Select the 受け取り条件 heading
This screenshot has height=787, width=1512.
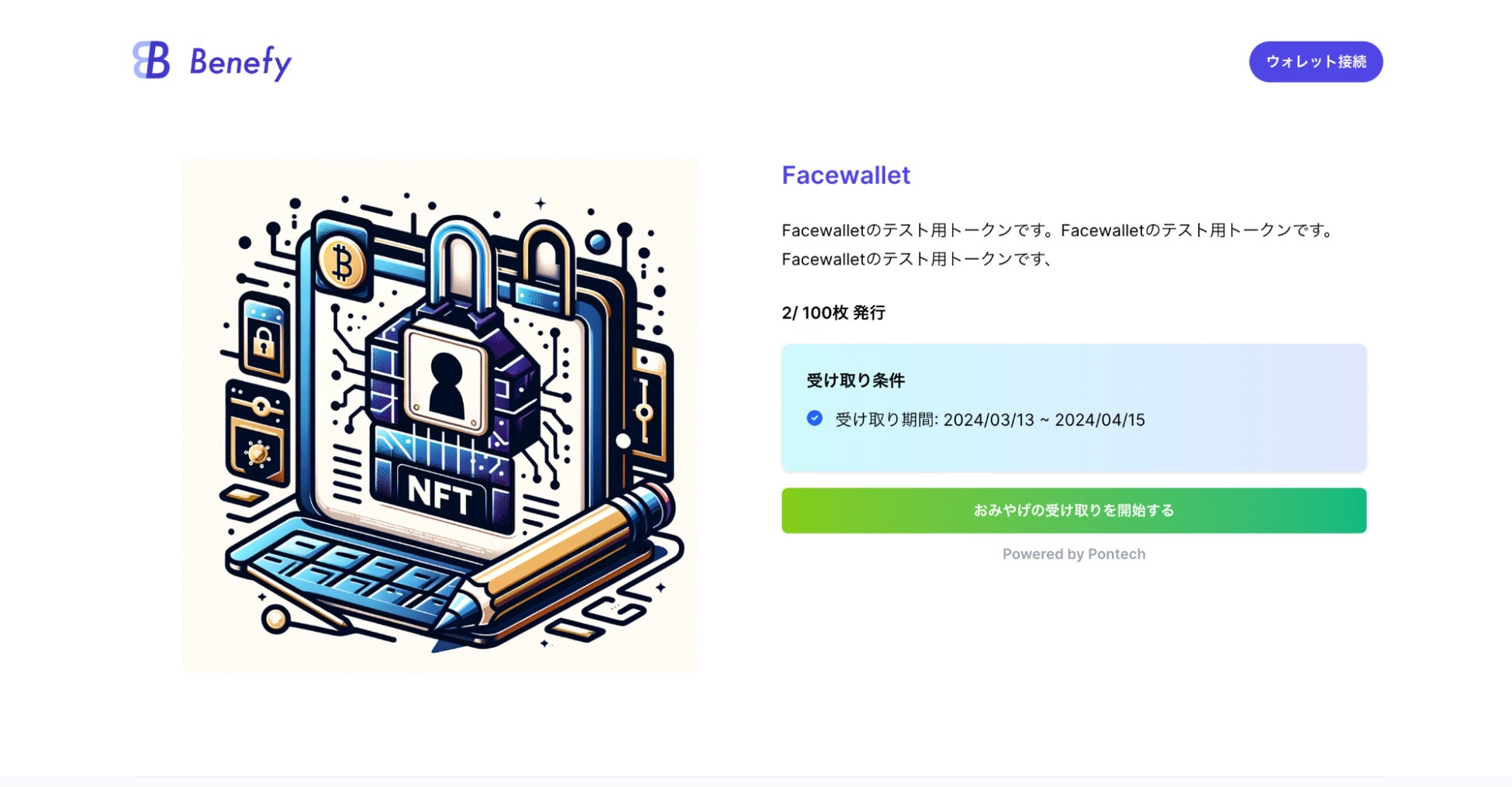pos(855,381)
